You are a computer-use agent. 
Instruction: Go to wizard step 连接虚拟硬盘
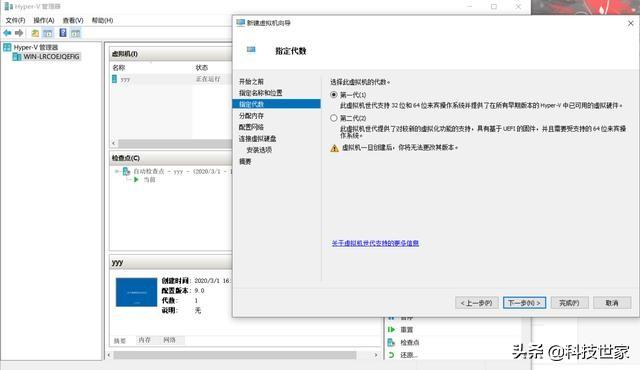point(257,139)
